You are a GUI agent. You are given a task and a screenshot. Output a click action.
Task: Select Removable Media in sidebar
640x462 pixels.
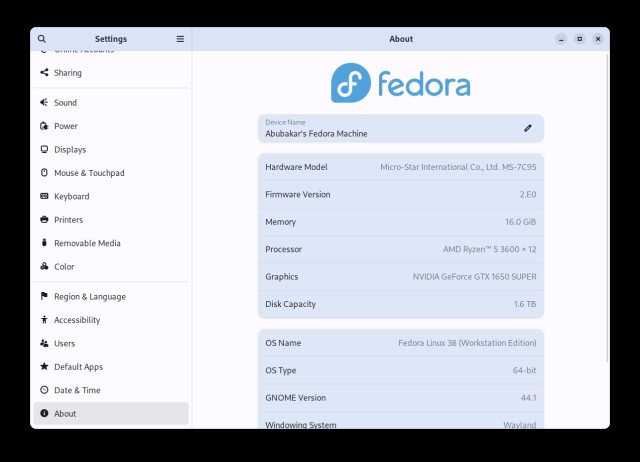(111, 243)
